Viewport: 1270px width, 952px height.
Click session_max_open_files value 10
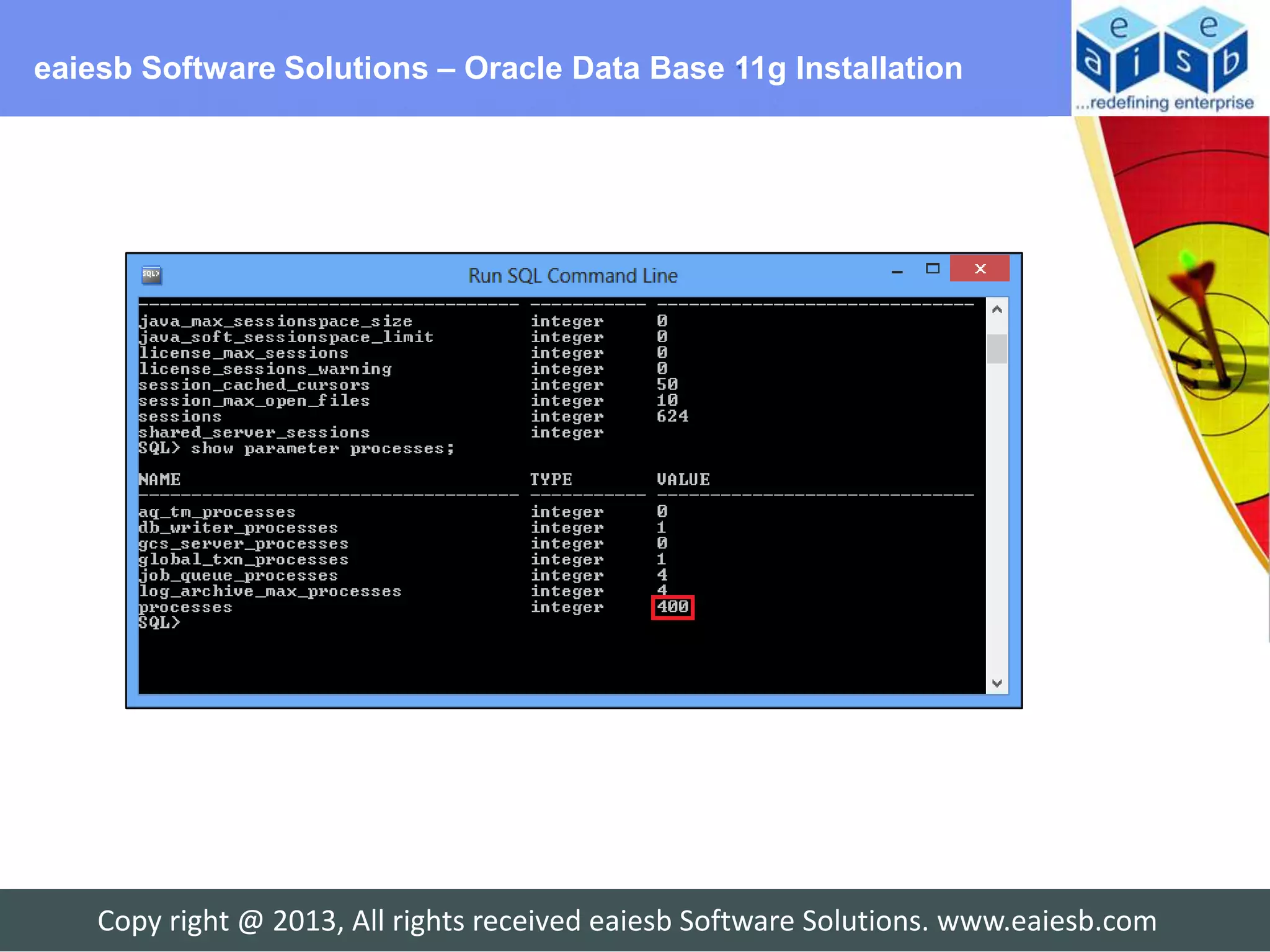[667, 400]
